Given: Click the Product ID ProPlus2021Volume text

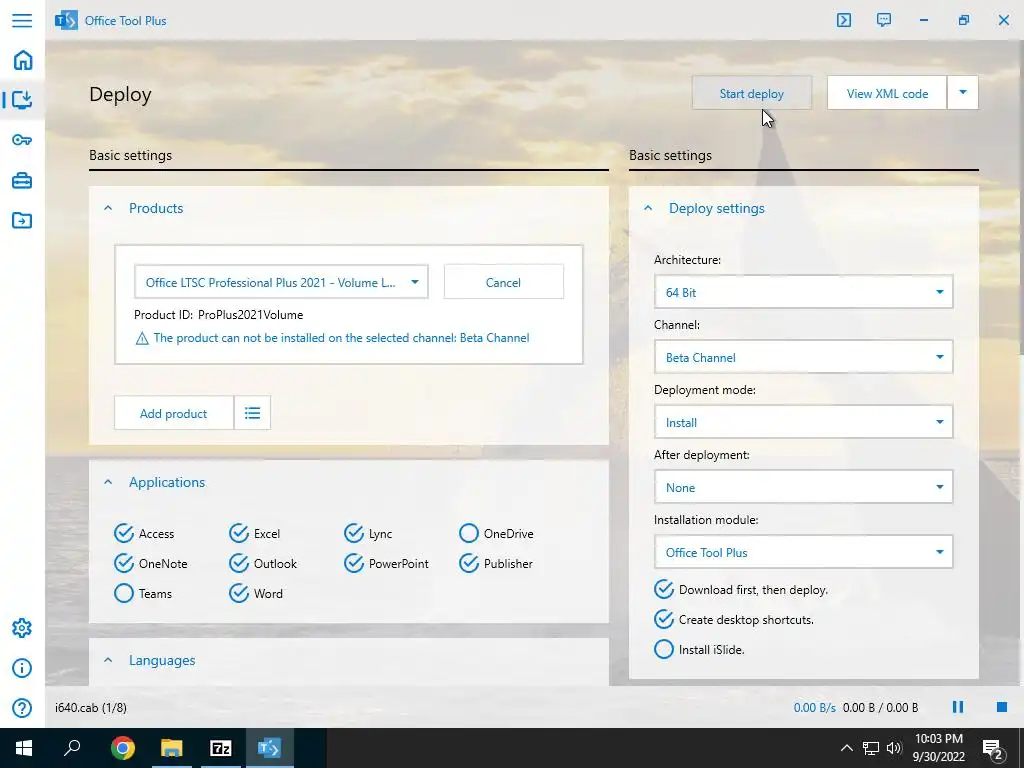Looking at the screenshot, I should [x=219, y=315].
